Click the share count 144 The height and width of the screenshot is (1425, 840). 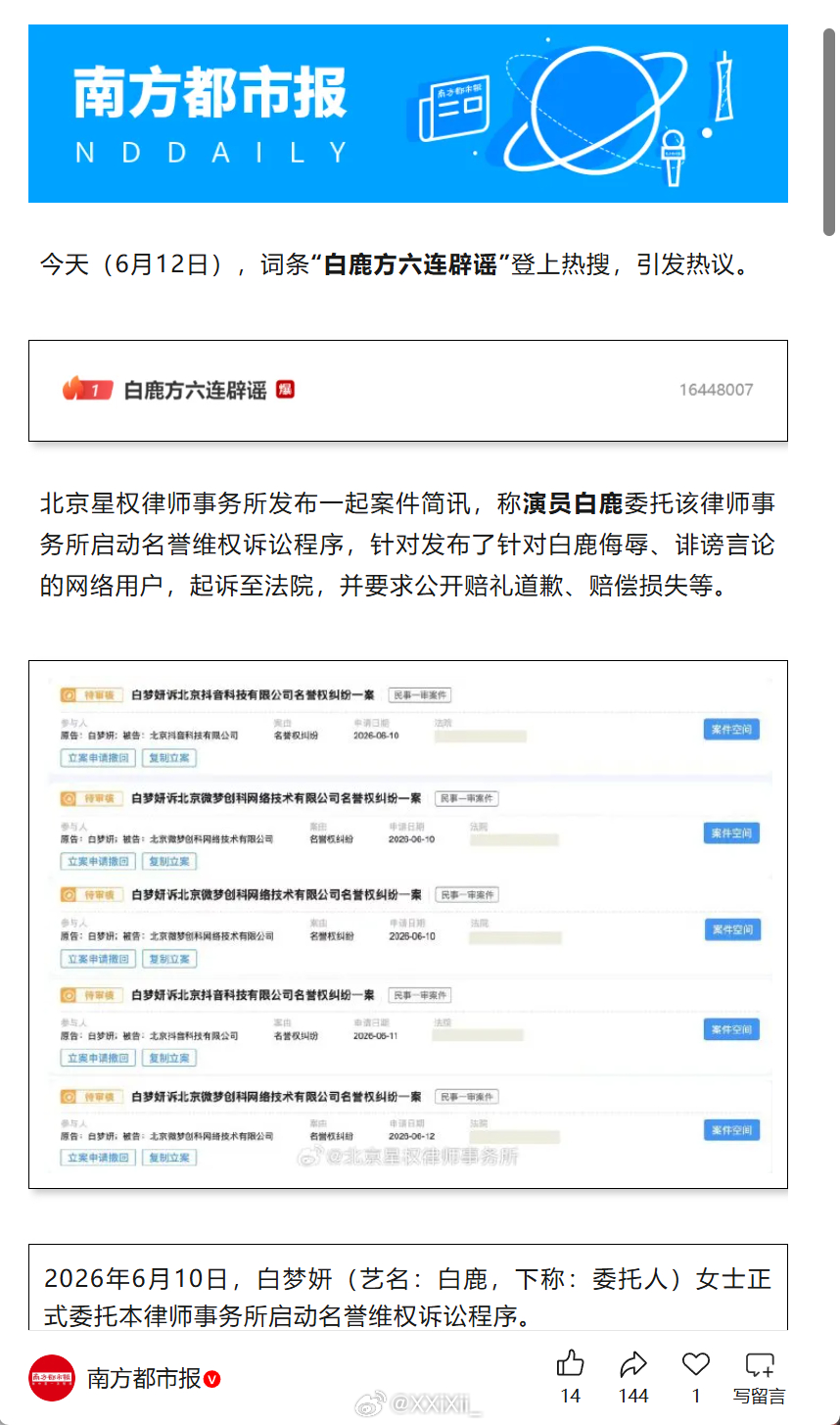[633, 1396]
